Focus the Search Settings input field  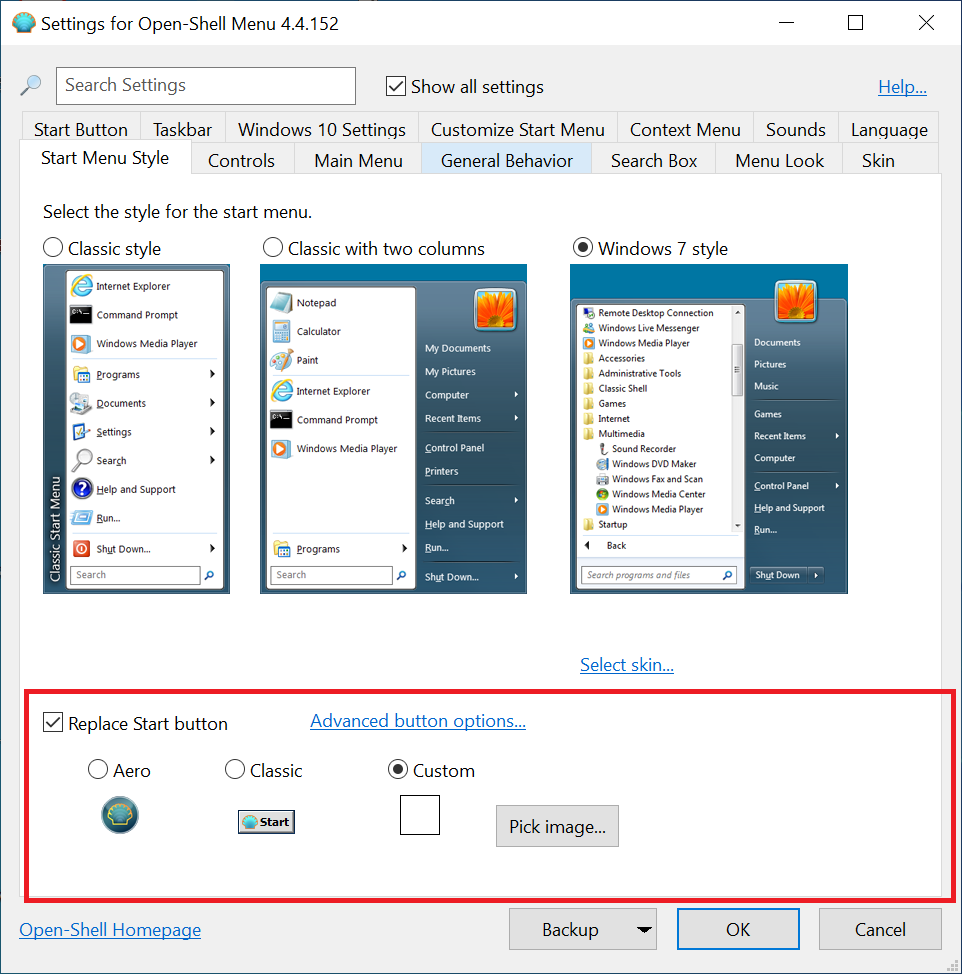206,86
